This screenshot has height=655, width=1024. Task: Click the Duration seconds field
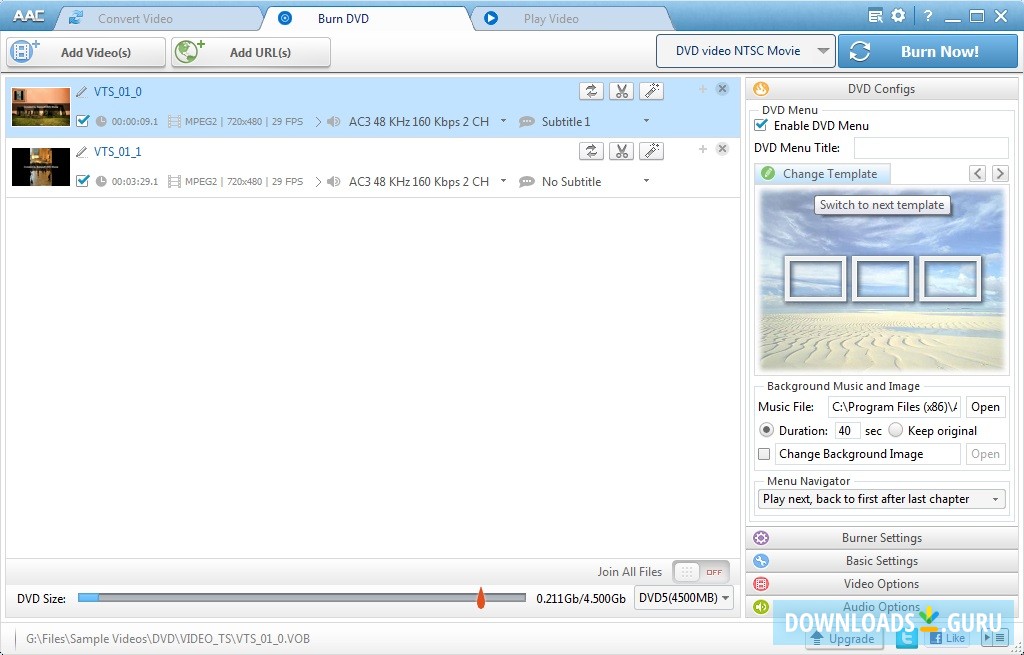[847, 430]
